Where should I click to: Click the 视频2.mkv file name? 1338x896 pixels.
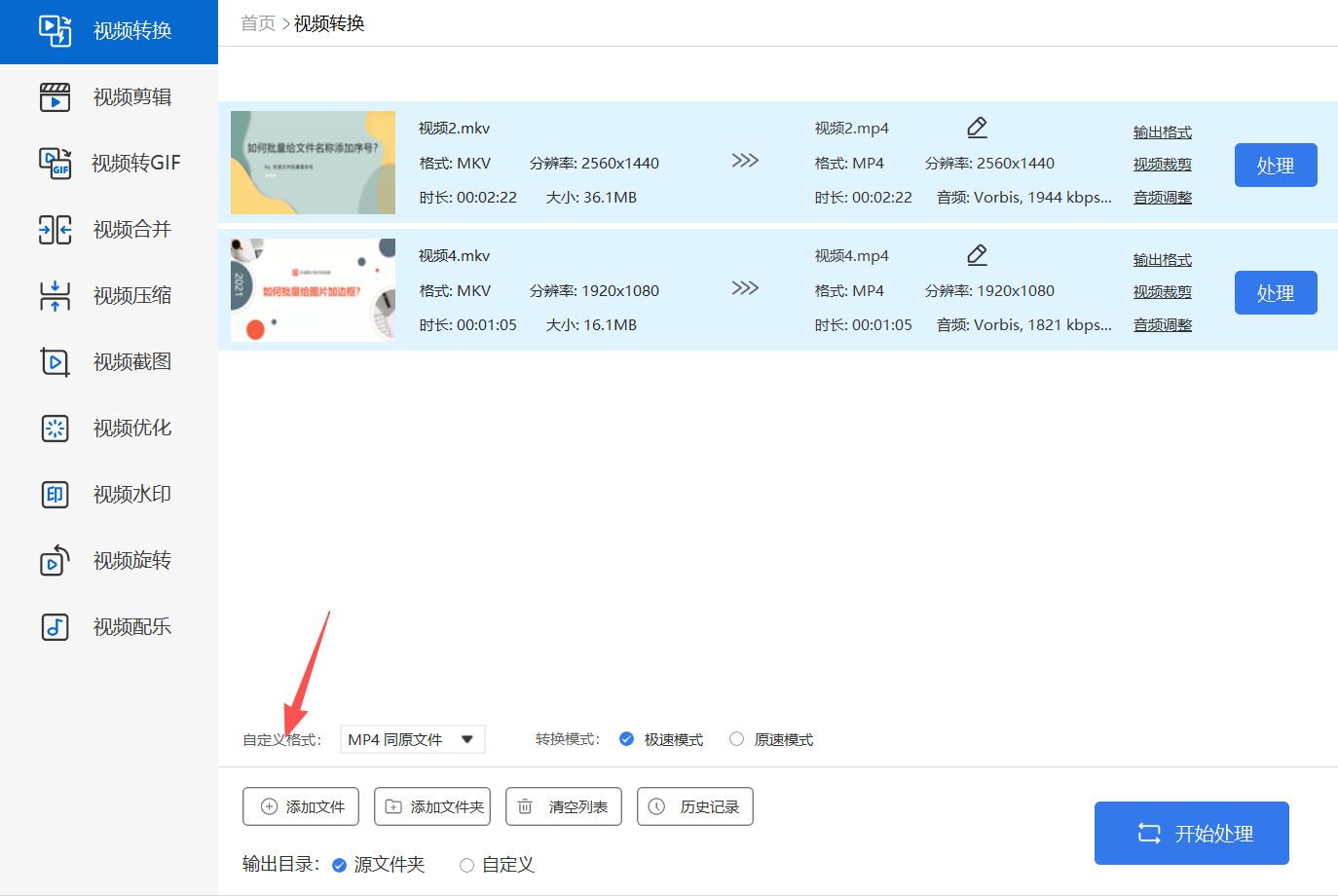pyautogui.click(x=455, y=129)
